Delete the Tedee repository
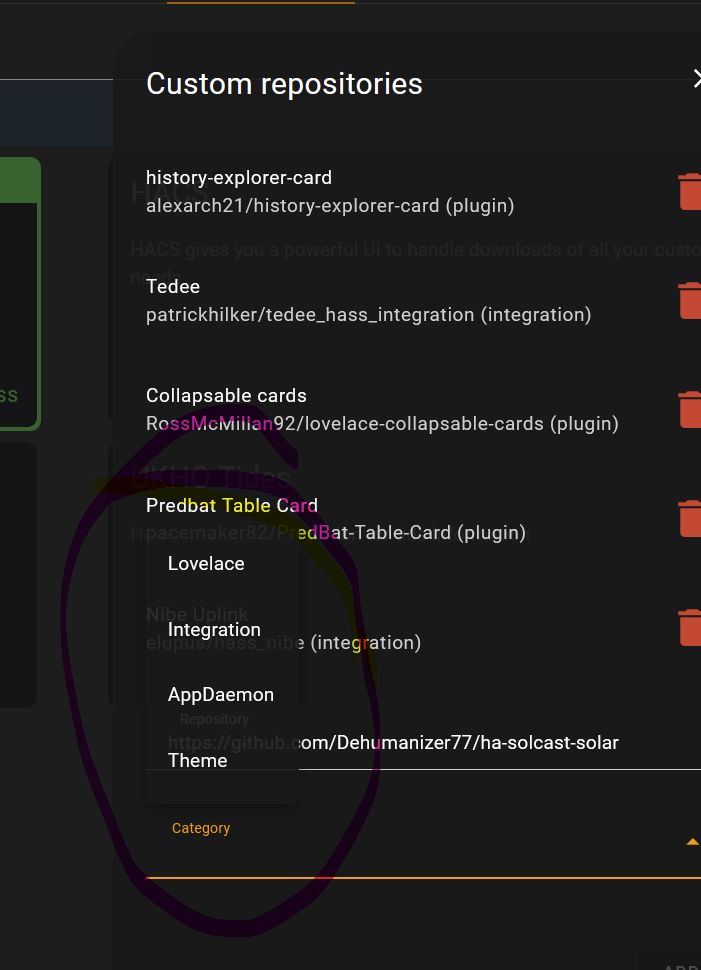This screenshot has height=970, width=701. click(x=690, y=301)
